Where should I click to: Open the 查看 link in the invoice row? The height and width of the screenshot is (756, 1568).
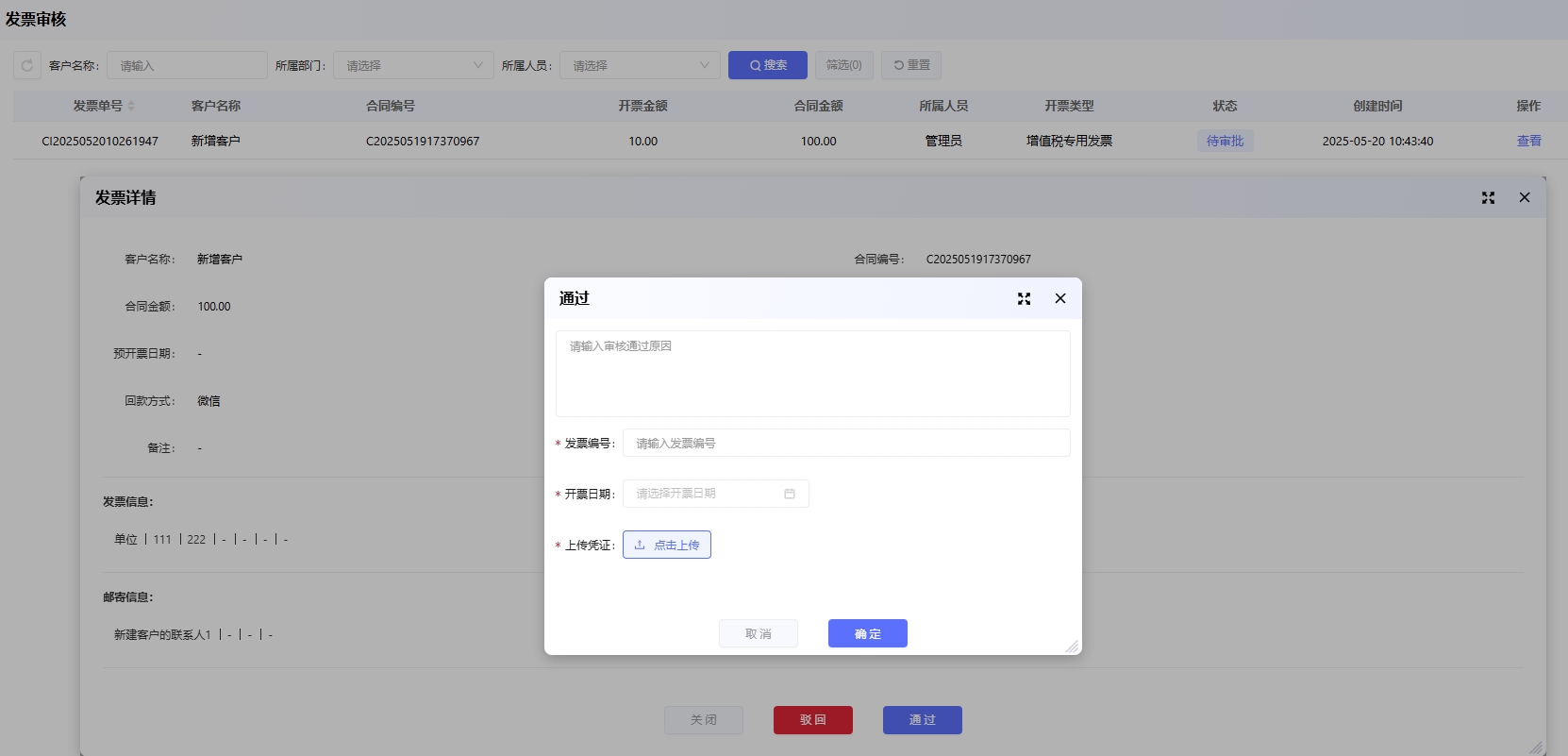click(x=1528, y=141)
